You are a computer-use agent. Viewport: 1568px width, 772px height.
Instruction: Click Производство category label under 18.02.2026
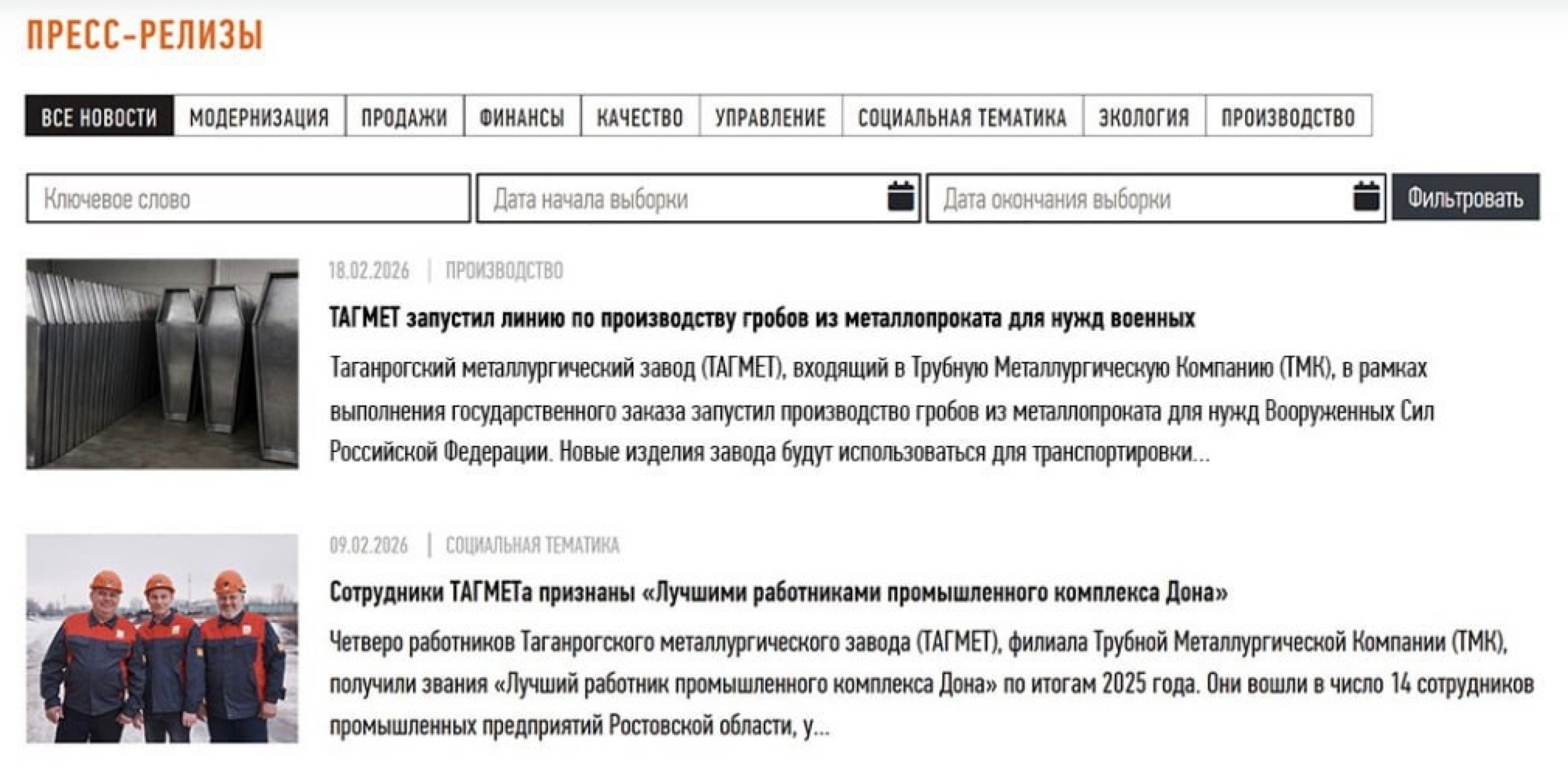(504, 270)
